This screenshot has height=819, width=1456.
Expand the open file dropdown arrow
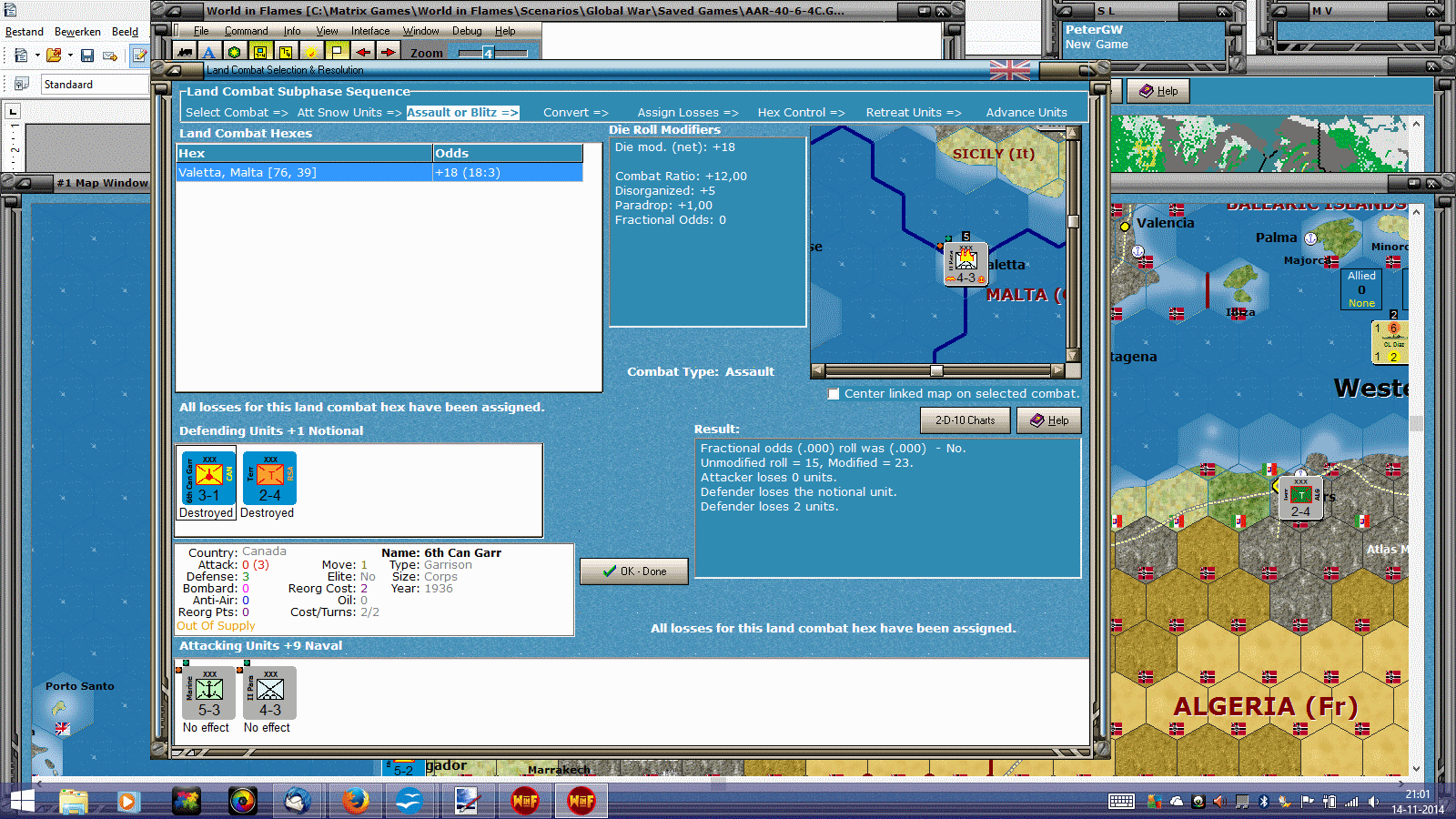point(70,56)
